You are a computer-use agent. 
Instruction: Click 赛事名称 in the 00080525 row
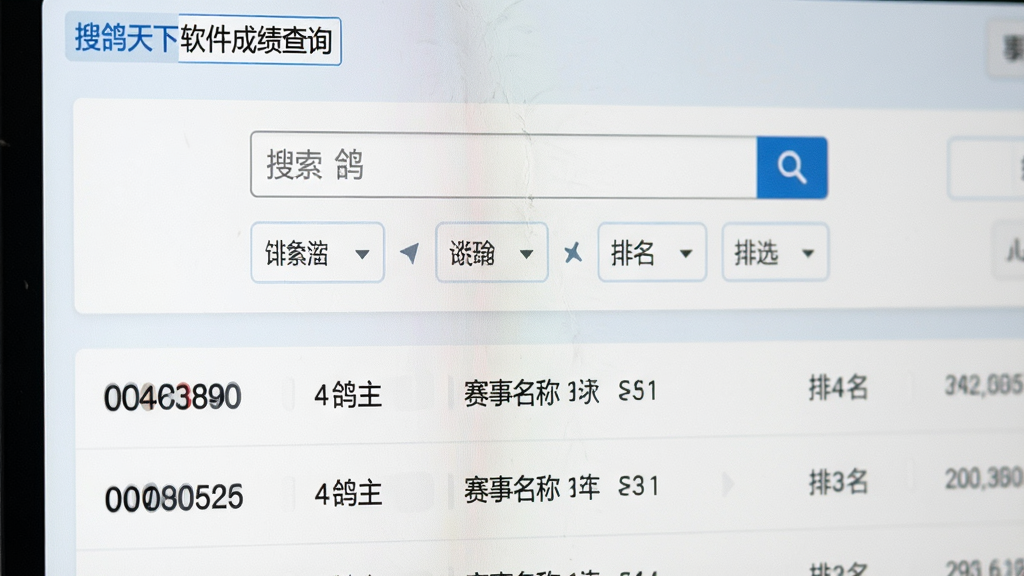coord(512,488)
